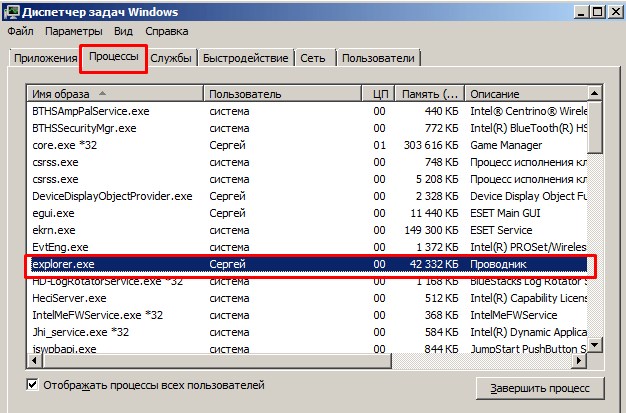Sort by ЦП column header

pyautogui.click(x=379, y=94)
